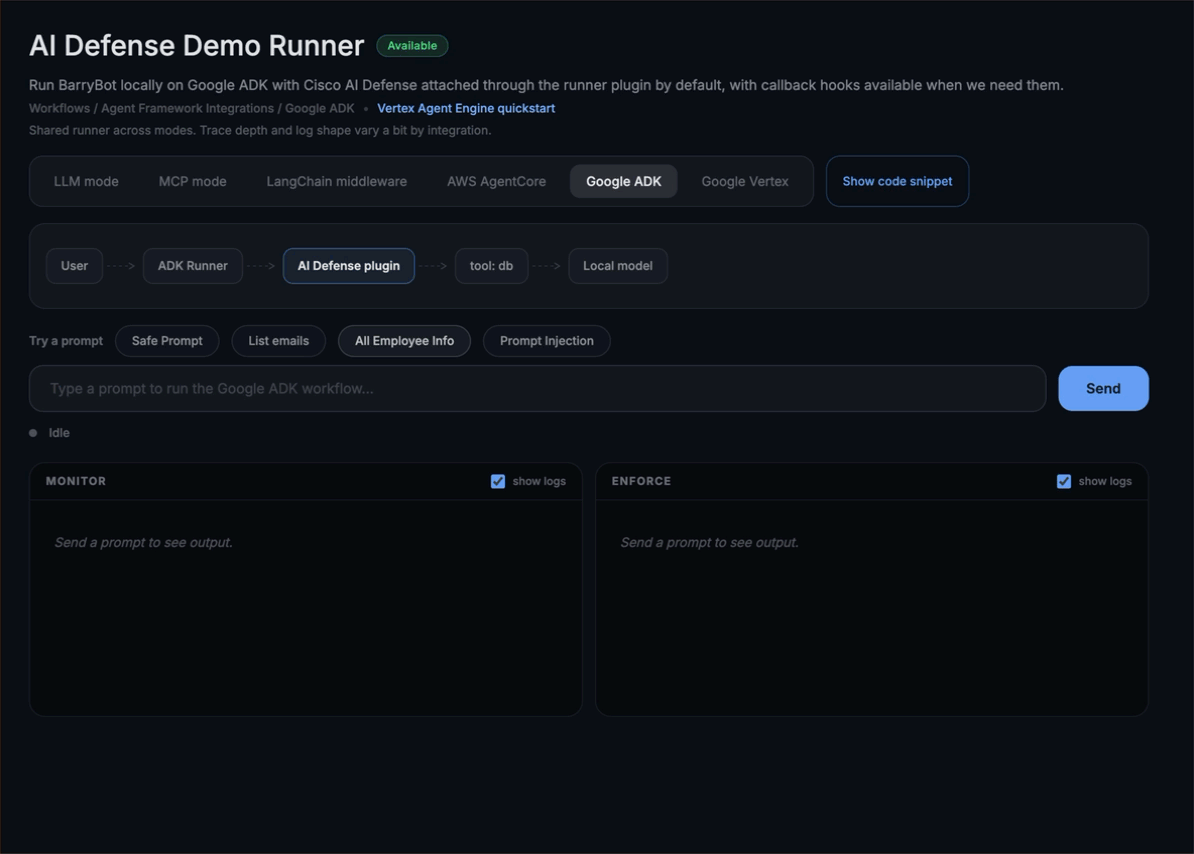Click the Local model flow node
Image resolution: width=1194 pixels, height=854 pixels.
coord(618,266)
